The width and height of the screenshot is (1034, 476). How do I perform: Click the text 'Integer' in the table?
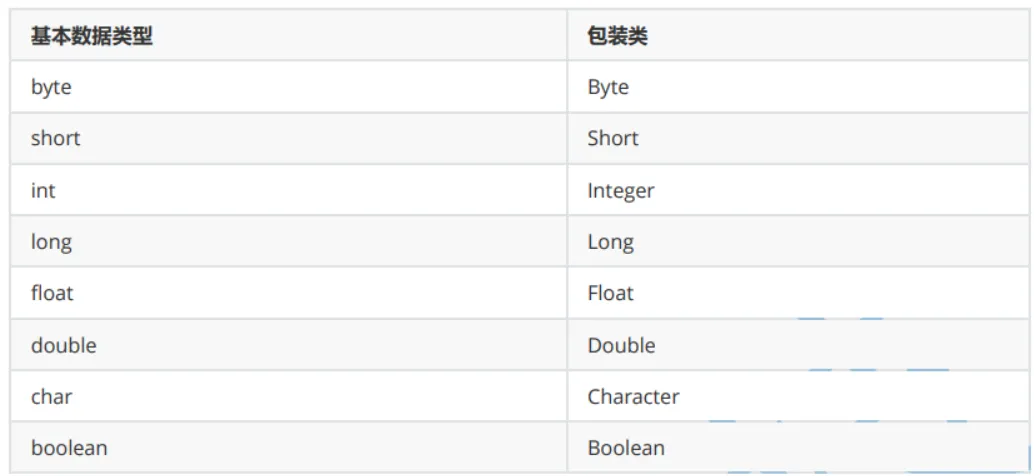click(620, 190)
